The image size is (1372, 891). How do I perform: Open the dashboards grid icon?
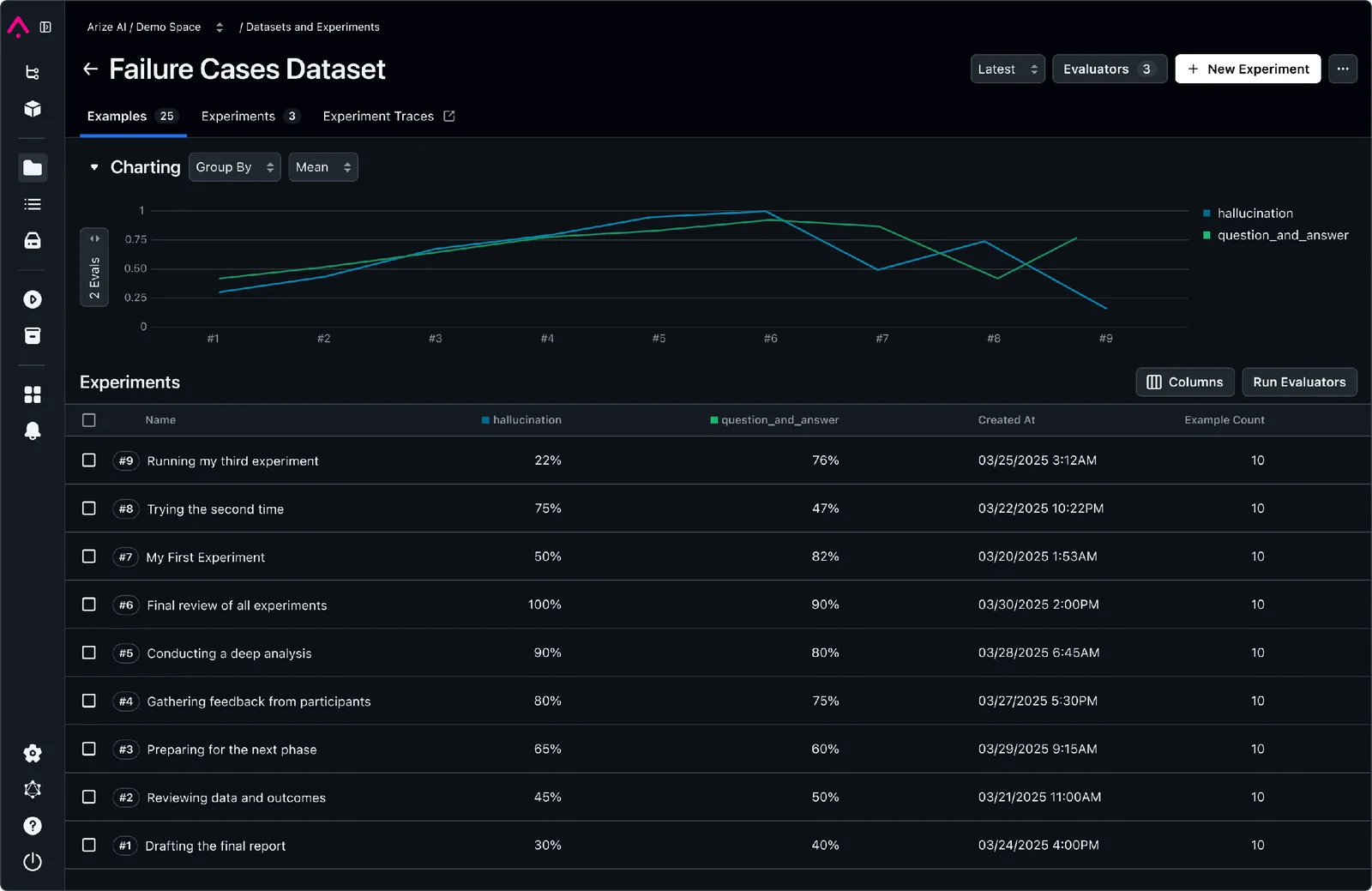(32, 394)
